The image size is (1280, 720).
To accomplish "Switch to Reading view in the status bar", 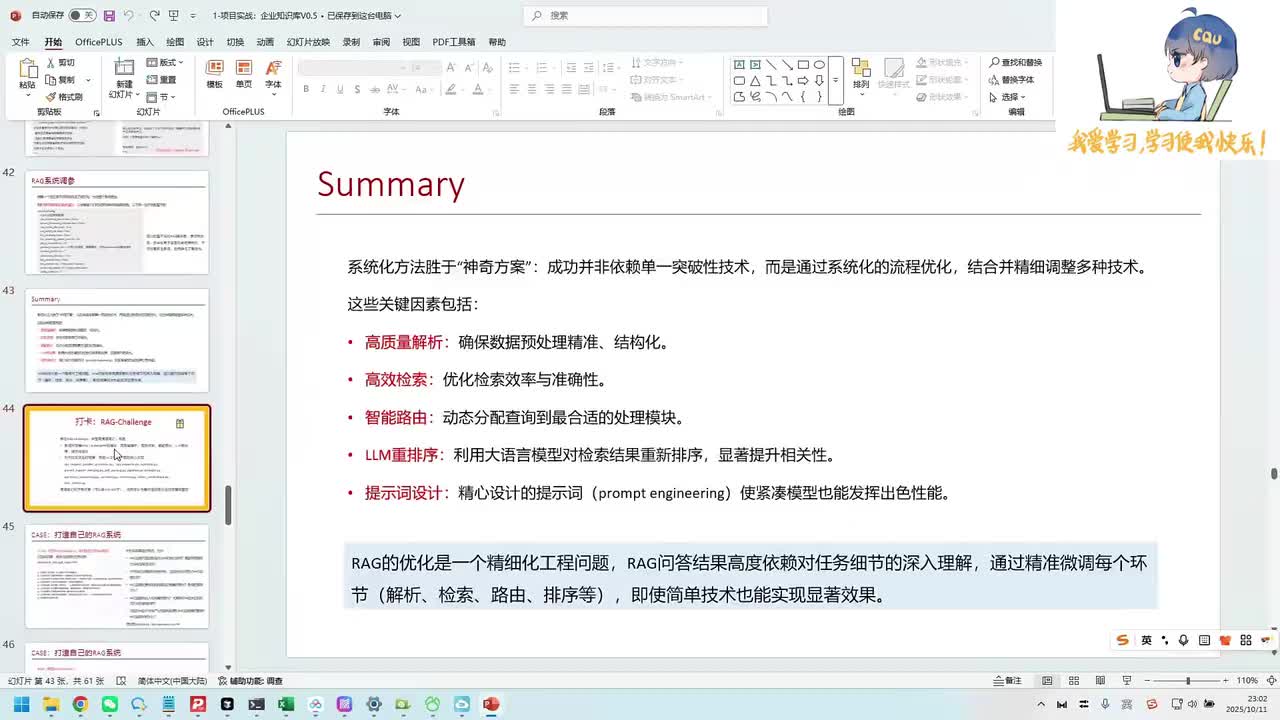I will (x=1100, y=681).
